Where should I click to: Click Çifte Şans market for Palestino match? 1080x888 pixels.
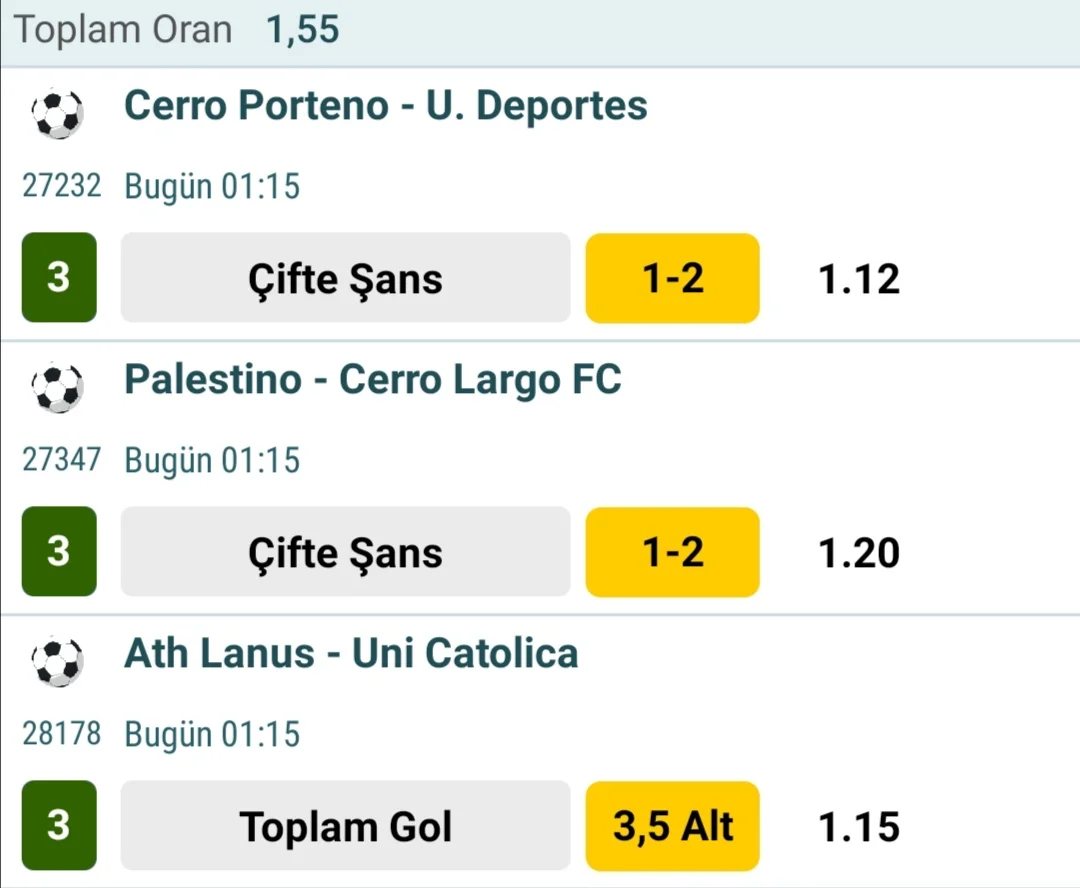coord(345,552)
